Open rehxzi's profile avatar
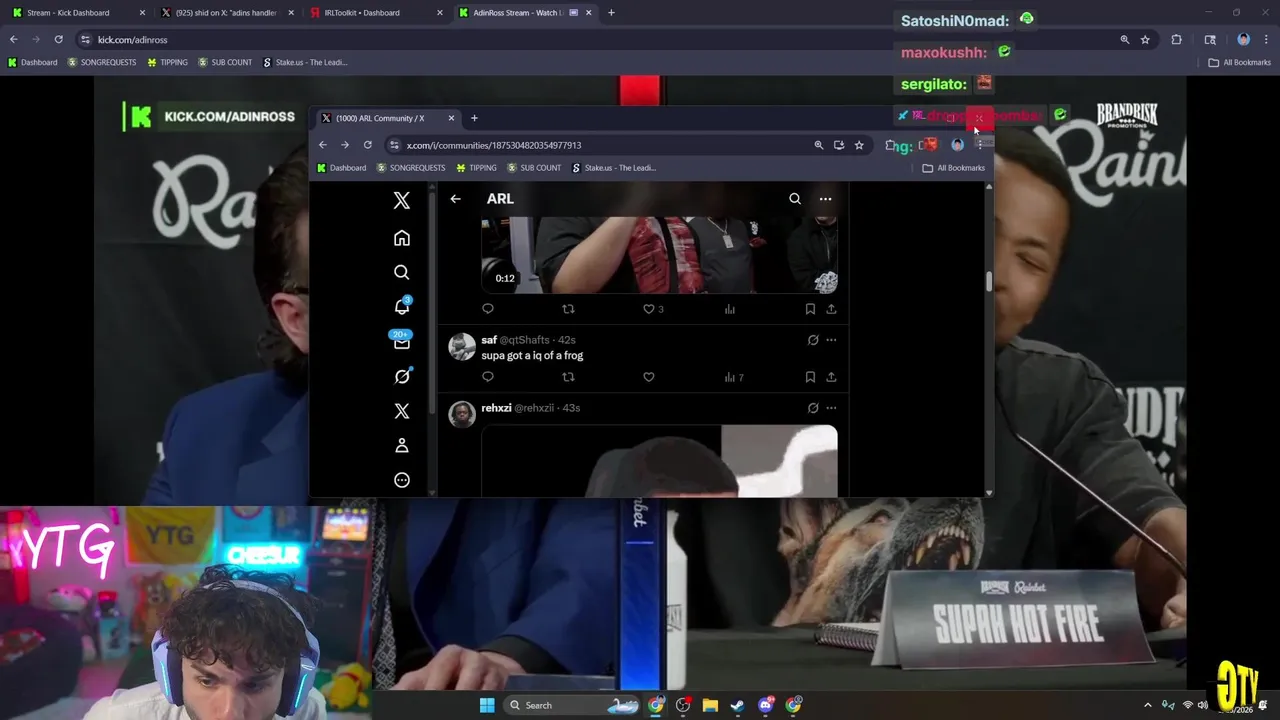This screenshot has width=1280, height=720. pyautogui.click(x=462, y=414)
